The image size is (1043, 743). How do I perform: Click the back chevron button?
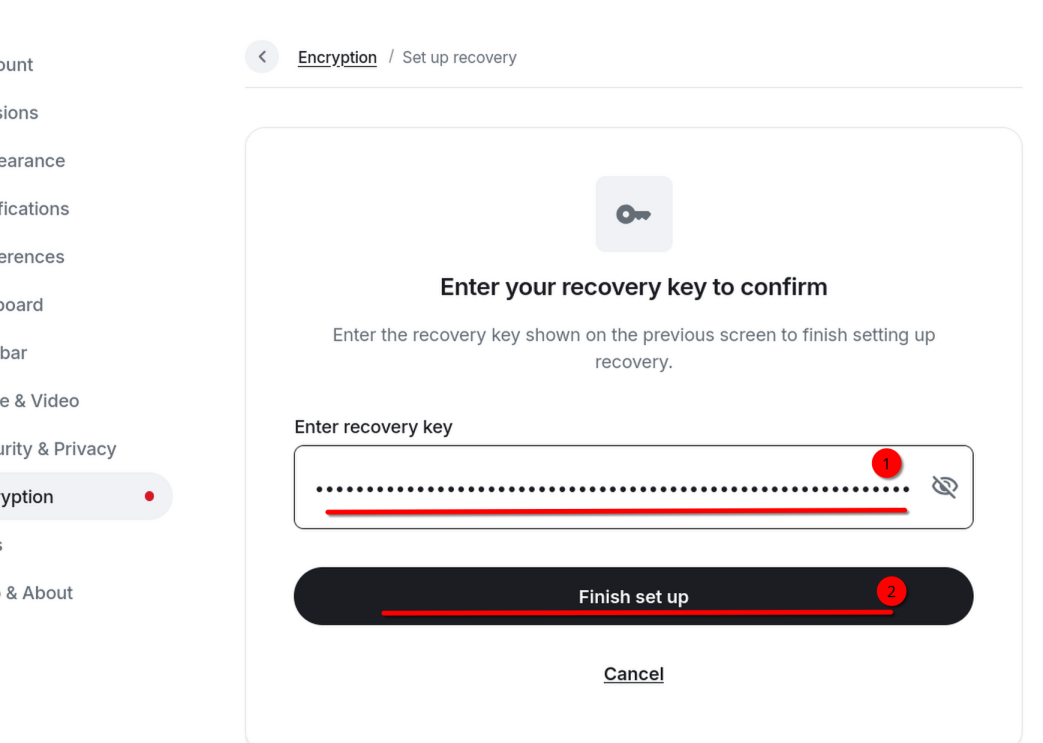(262, 57)
